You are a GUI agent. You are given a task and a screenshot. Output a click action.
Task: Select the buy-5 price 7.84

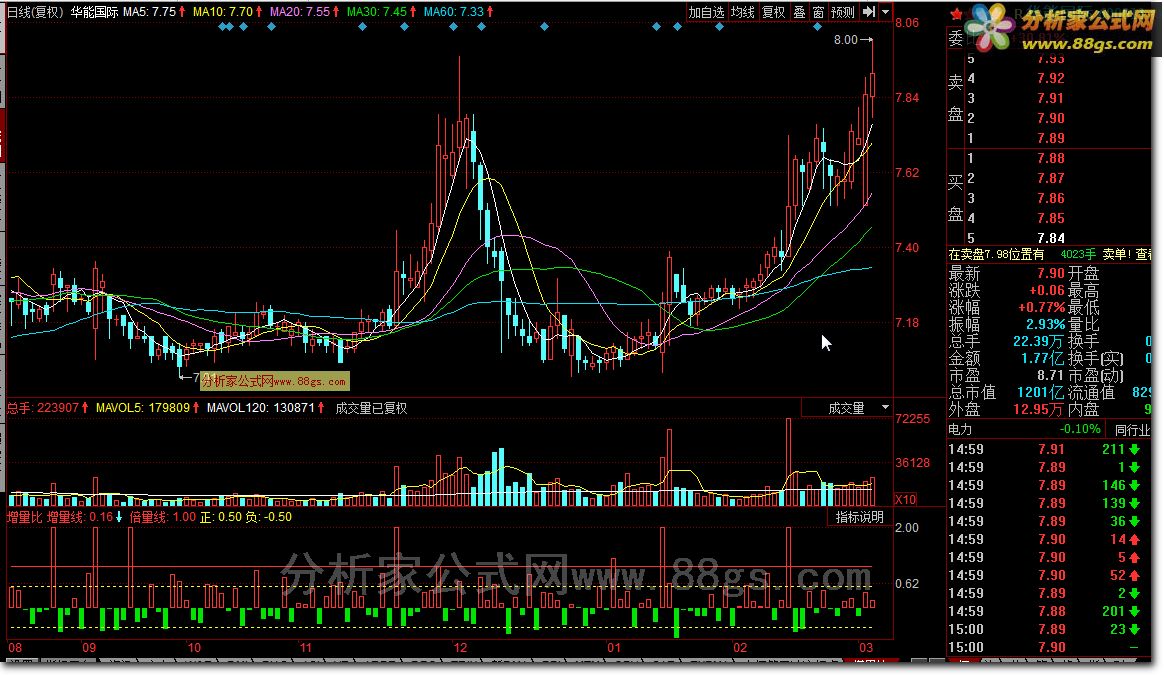(1051, 238)
